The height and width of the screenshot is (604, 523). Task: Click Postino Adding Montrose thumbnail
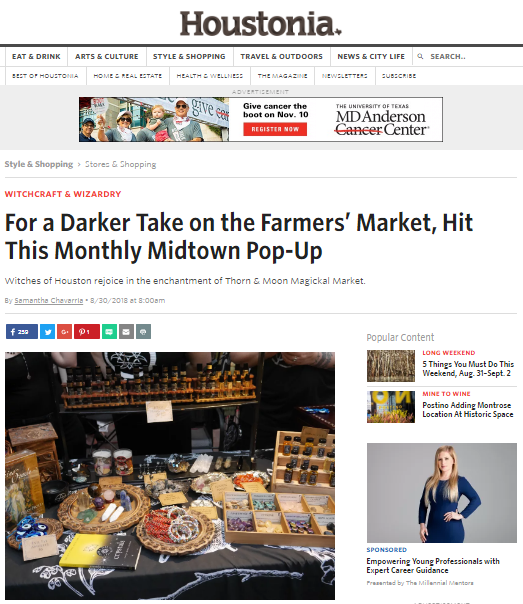tap(391, 407)
